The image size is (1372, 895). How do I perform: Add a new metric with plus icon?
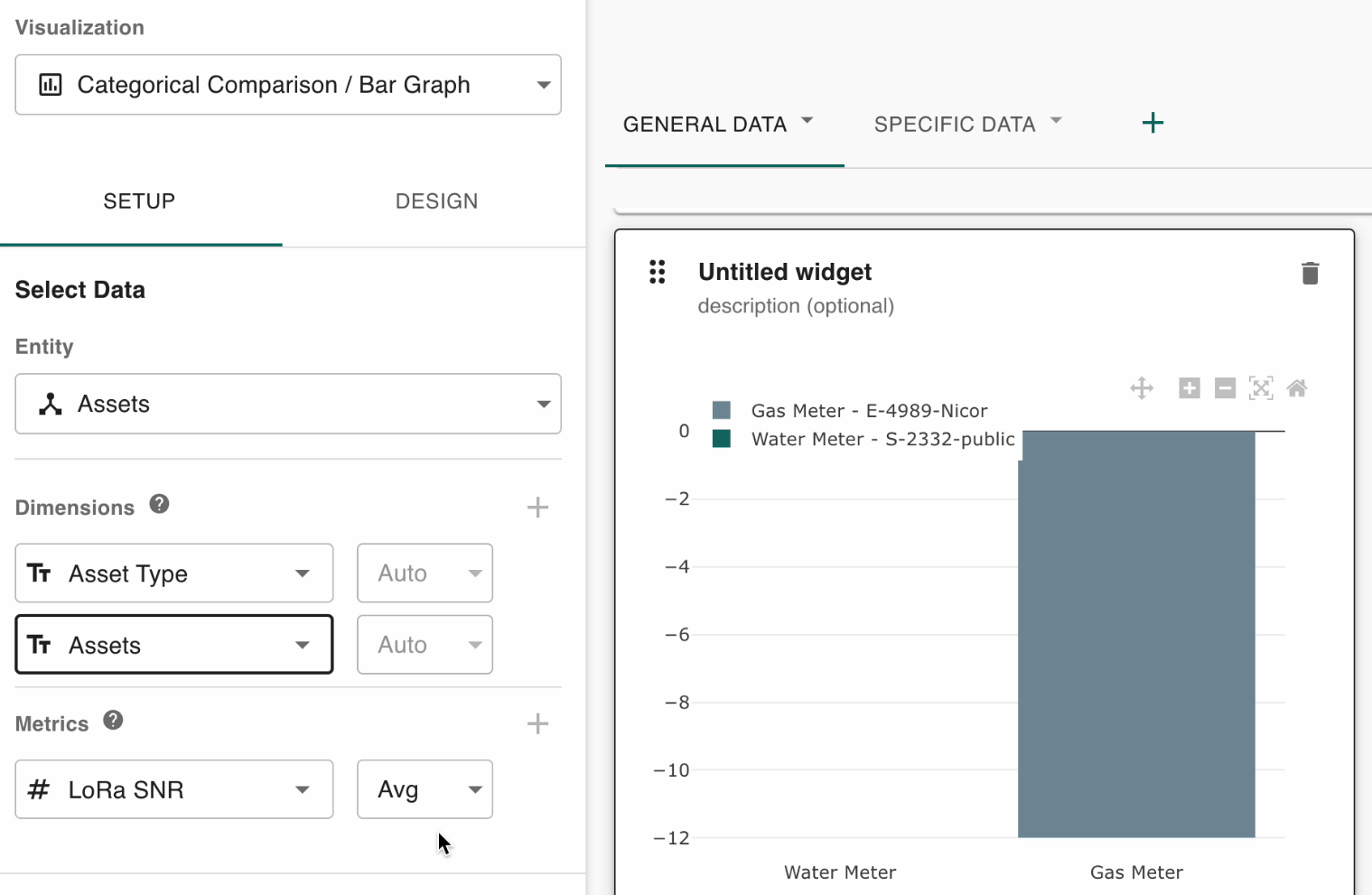point(537,723)
